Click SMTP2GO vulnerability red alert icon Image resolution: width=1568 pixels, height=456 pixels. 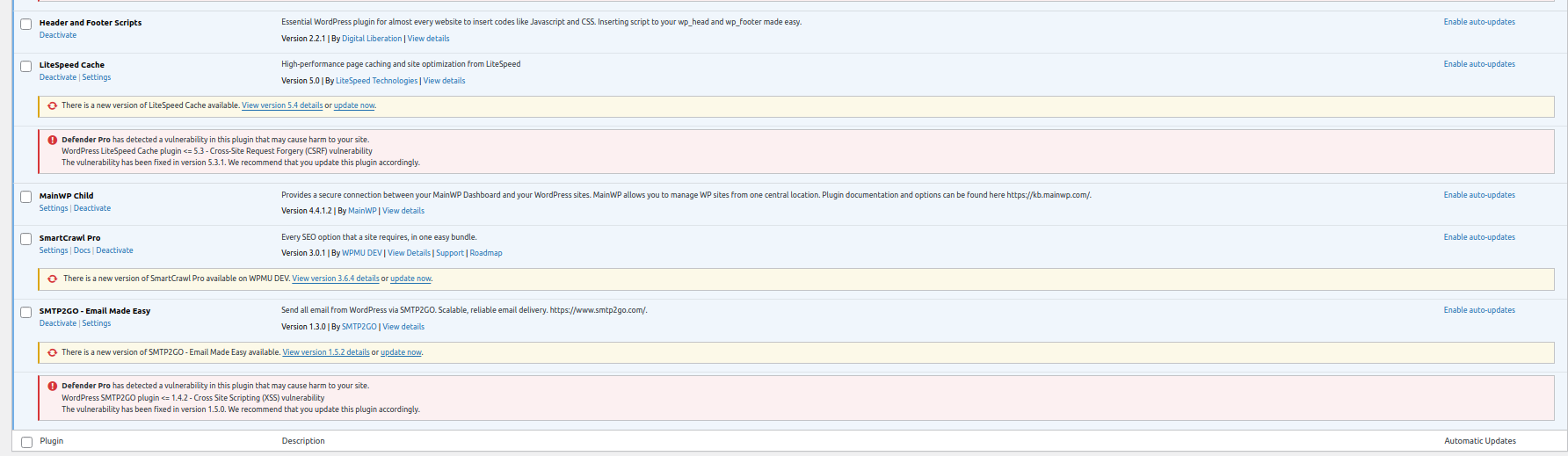click(53, 387)
